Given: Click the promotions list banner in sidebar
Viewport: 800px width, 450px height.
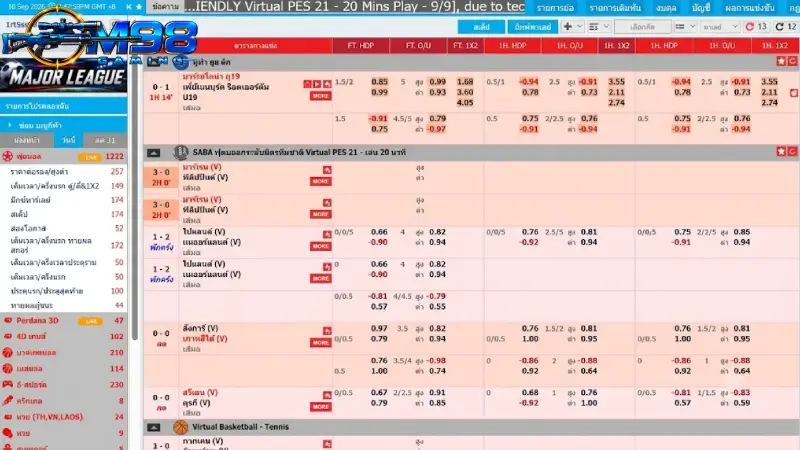Looking at the screenshot, I should point(64,106).
